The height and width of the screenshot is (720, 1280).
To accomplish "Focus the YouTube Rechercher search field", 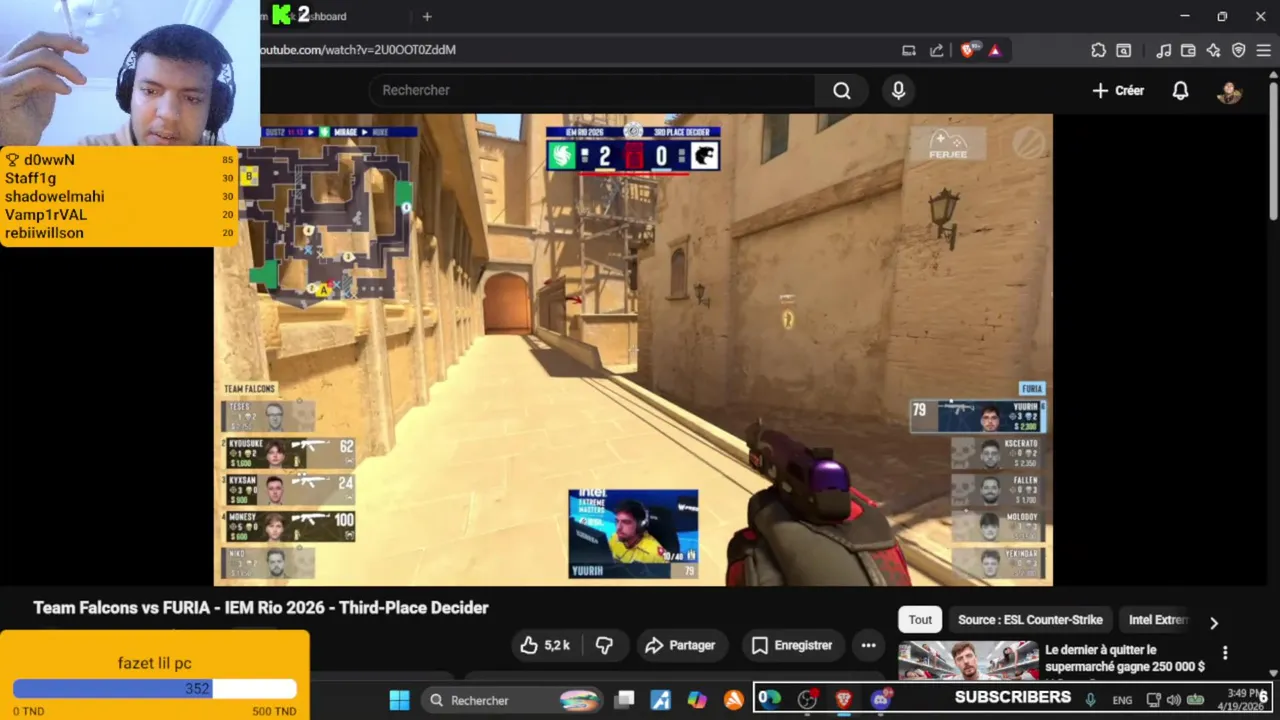I will click(592, 90).
